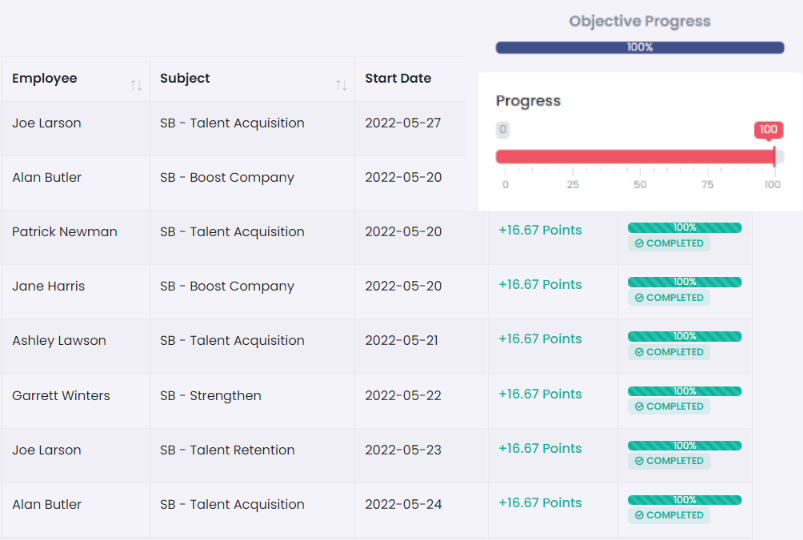This screenshot has width=803, height=540.
Task: Click the gray 0 minimum label on slider
Action: 503,130
